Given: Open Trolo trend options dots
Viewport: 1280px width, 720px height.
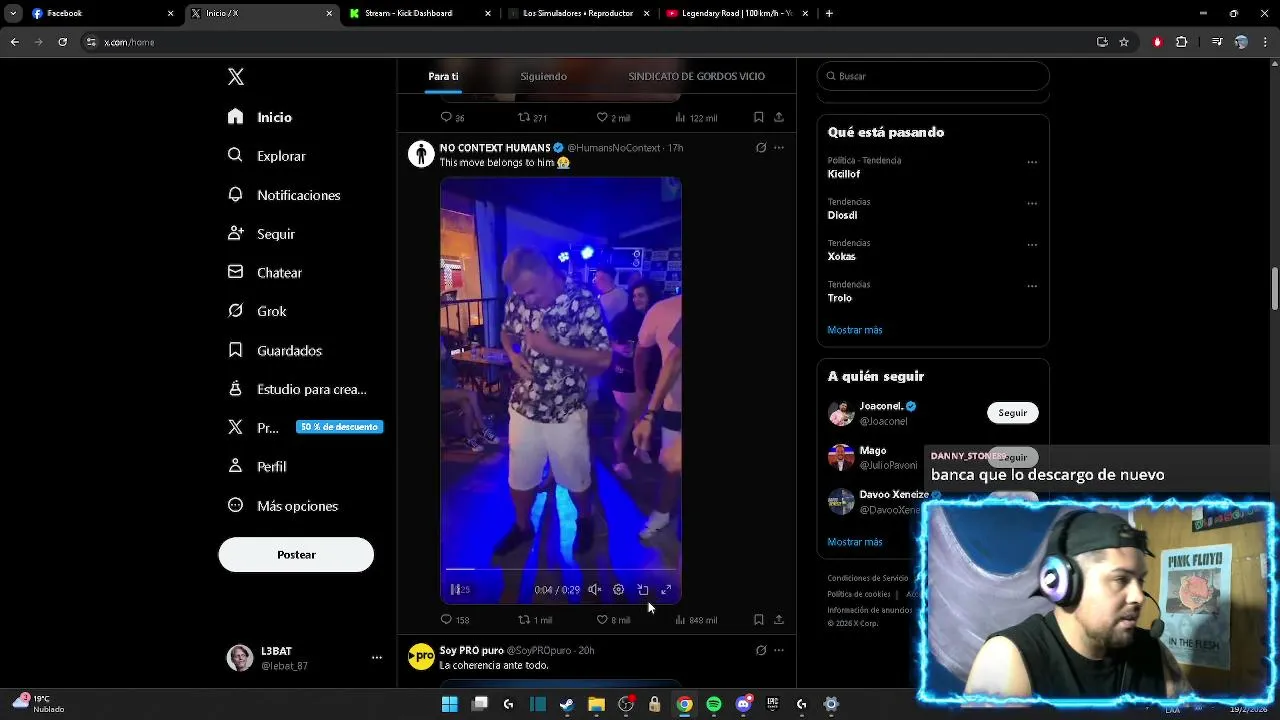Looking at the screenshot, I should 1032,286.
